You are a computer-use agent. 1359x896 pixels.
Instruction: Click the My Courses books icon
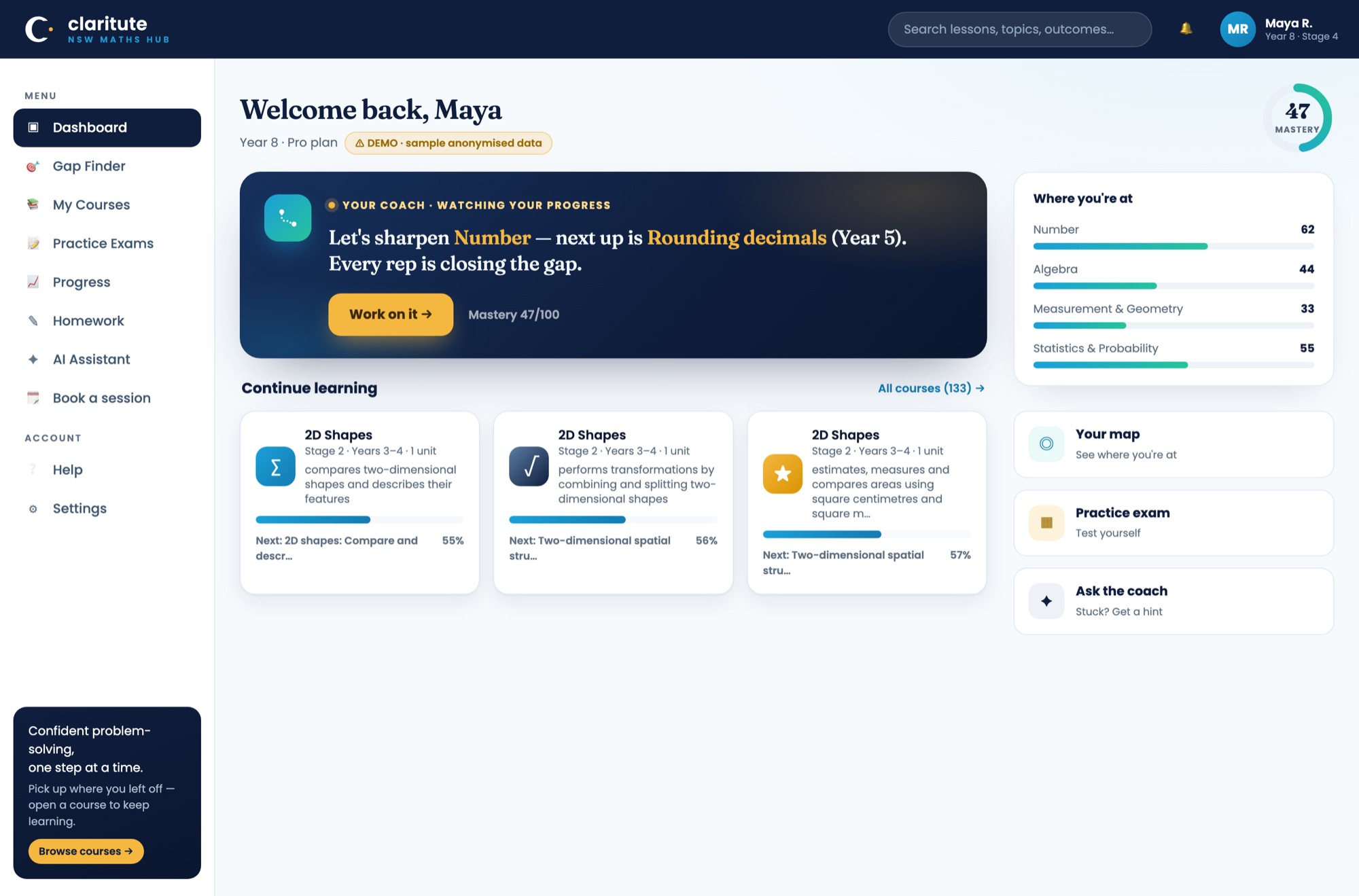33,204
